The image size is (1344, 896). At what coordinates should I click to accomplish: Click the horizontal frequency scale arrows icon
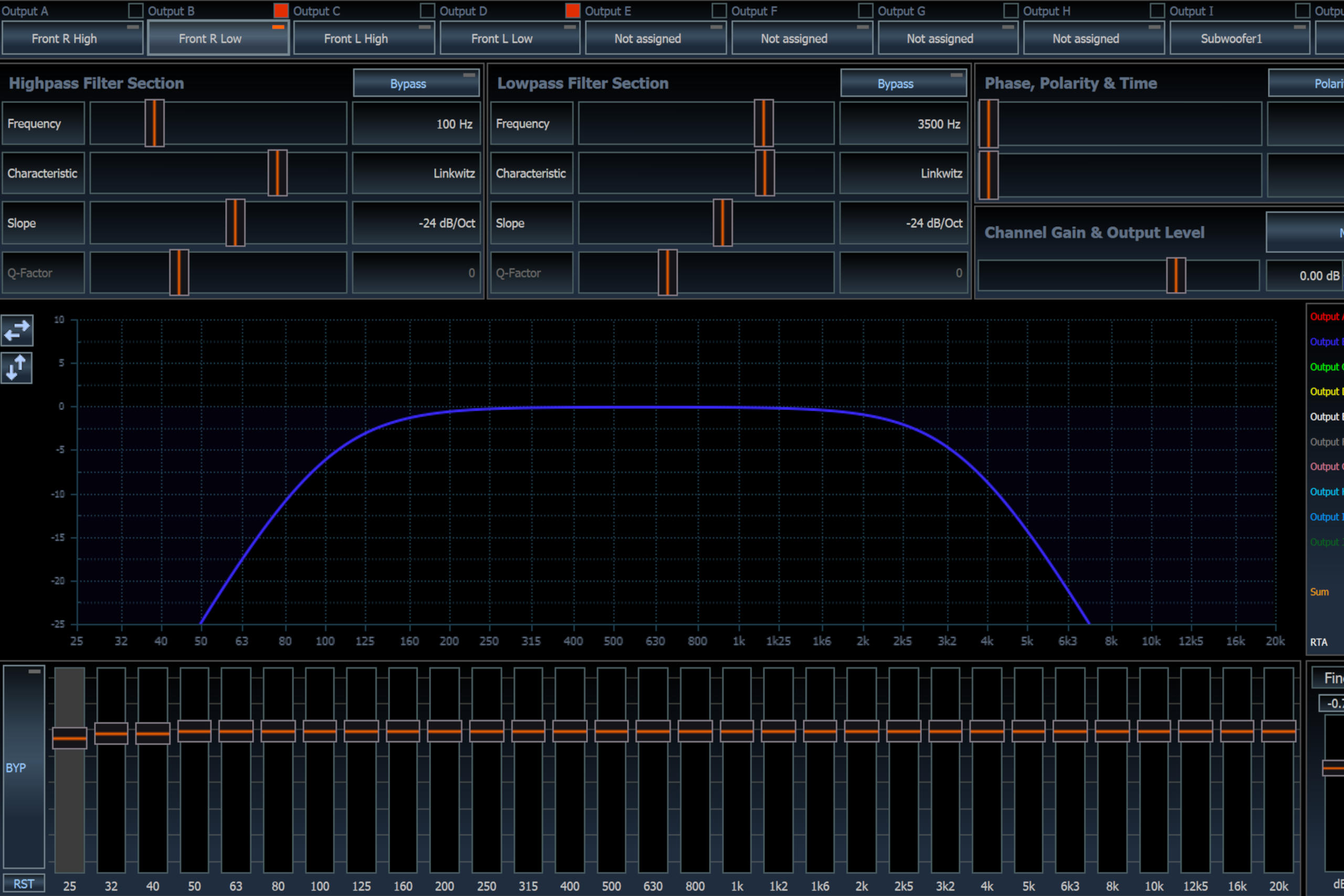click(x=17, y=330)
